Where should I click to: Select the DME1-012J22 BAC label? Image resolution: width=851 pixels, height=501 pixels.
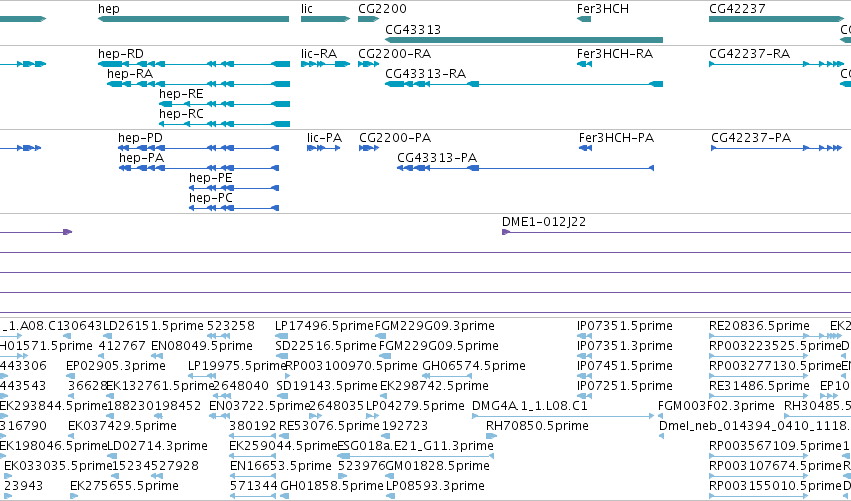coord(543,222)
